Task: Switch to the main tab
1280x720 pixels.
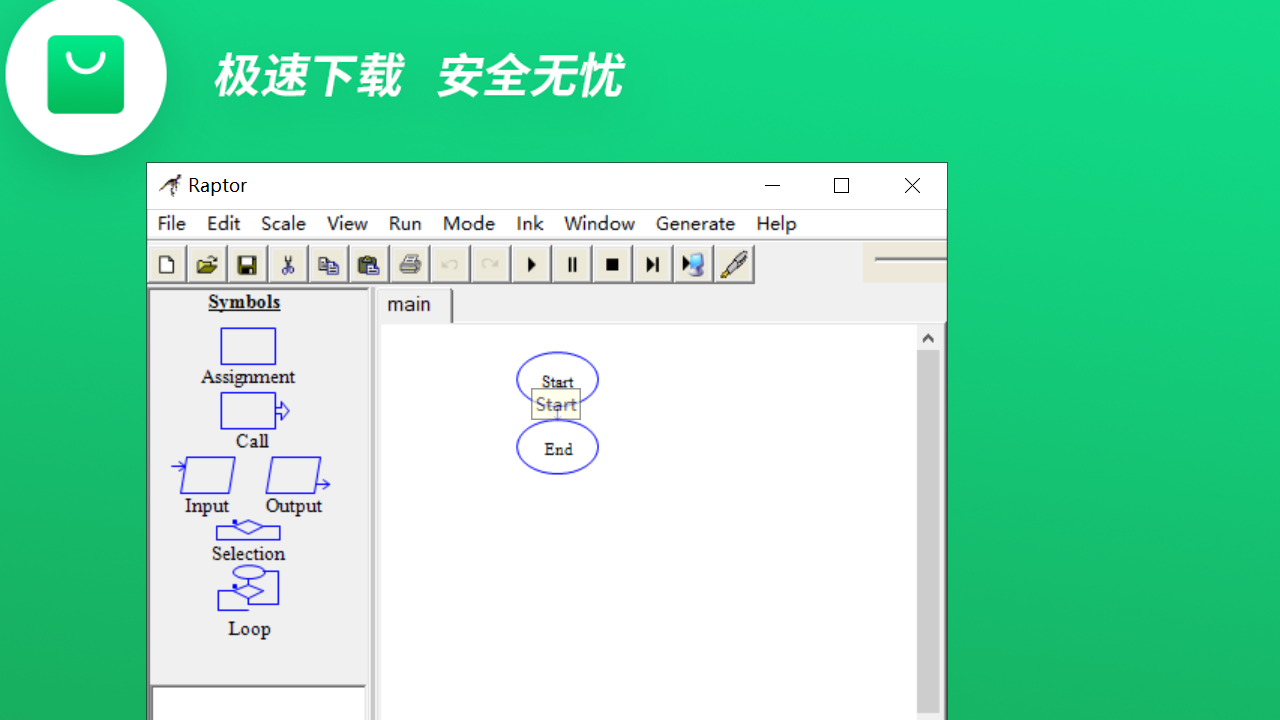Action: (x=410, y=305)
